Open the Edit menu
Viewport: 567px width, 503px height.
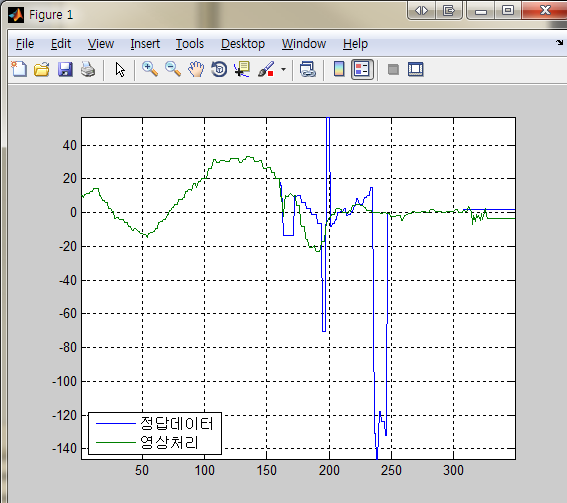click(61, 44)
